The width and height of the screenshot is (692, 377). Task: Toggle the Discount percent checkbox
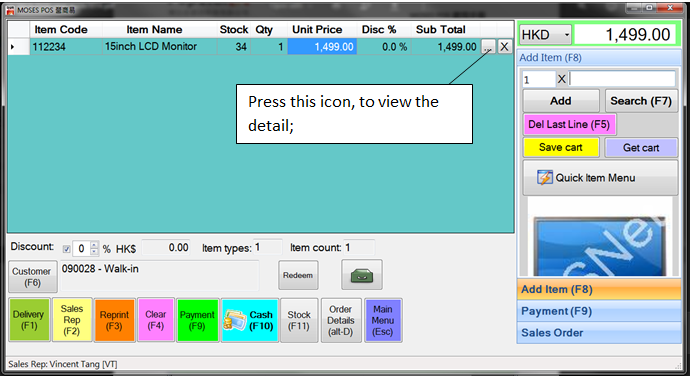coord(67,249)
